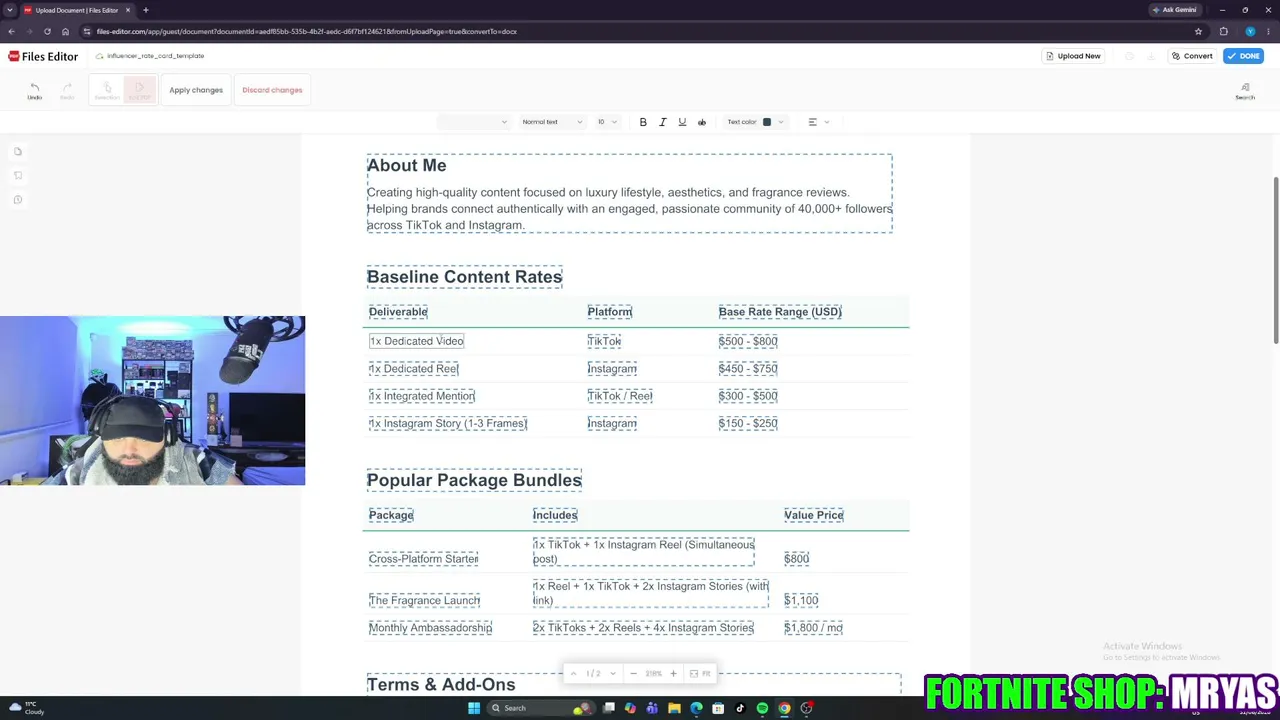Bookmark this page with star icon
This screenshot has width=1280, height=720.
(x=1198, y=31)
